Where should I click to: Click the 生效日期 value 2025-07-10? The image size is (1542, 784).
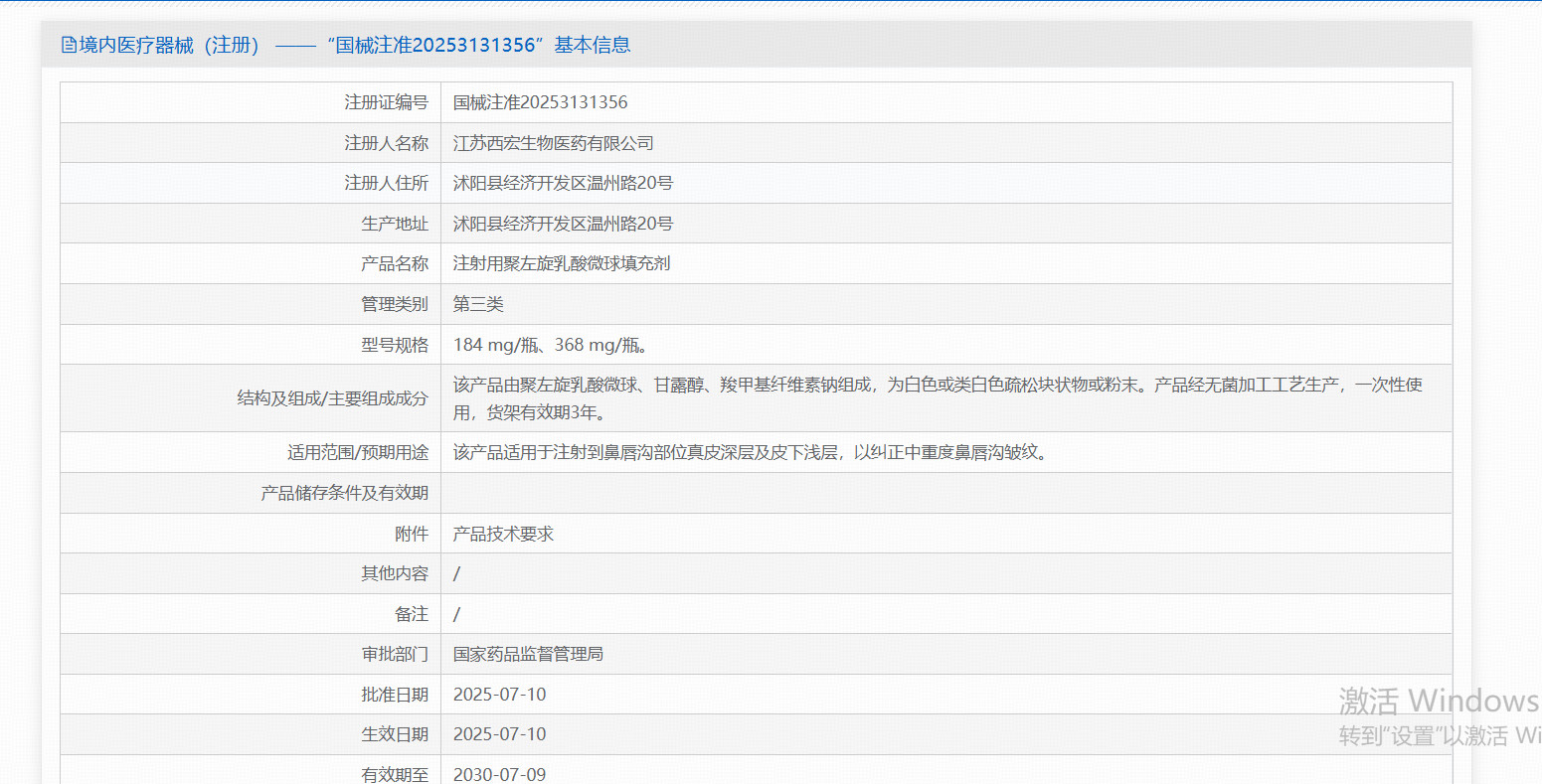(499, 734)
